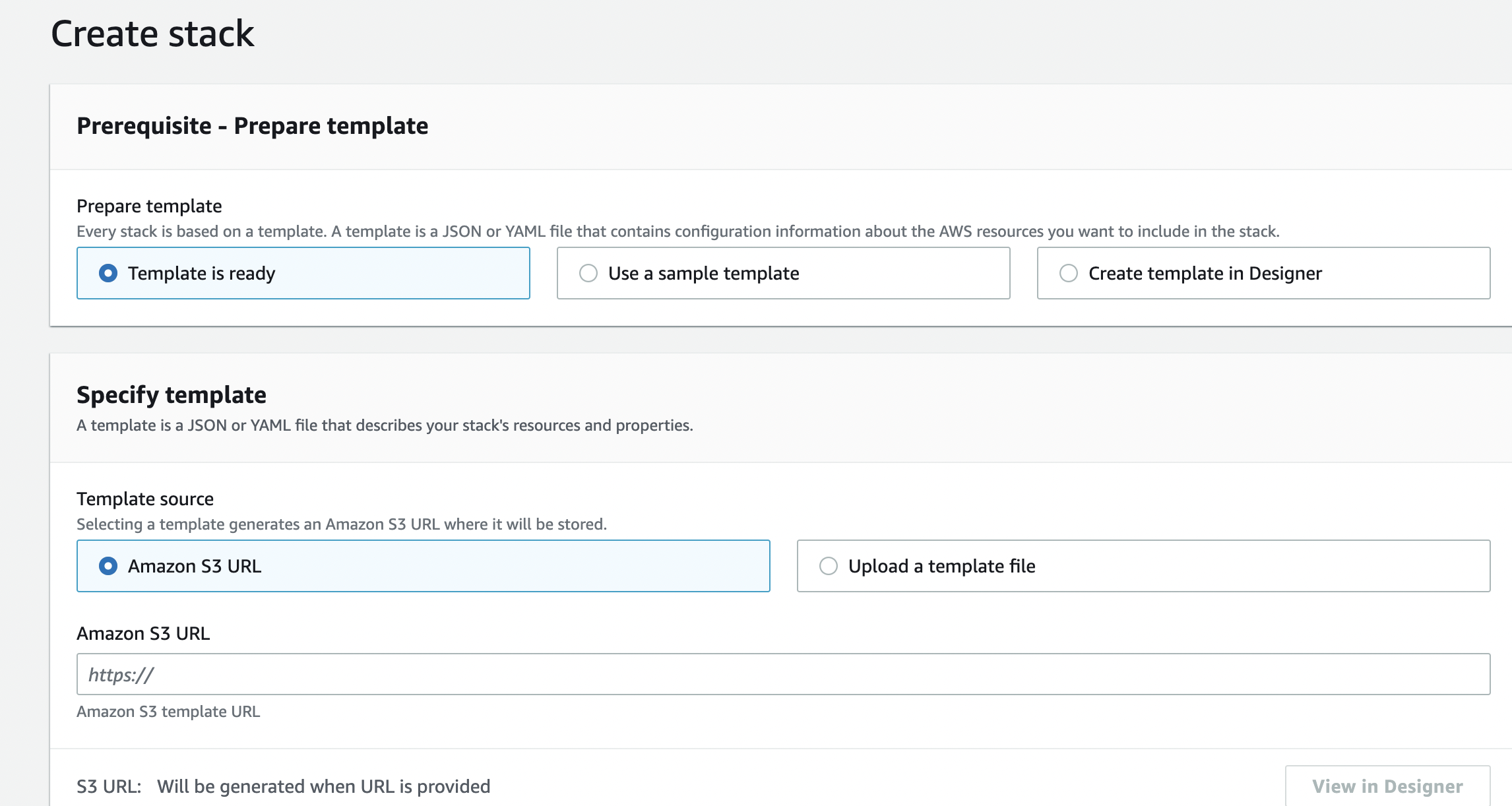Click the Specify template section heading
This screenshot has width=1512, height=806.
[172, 394]
